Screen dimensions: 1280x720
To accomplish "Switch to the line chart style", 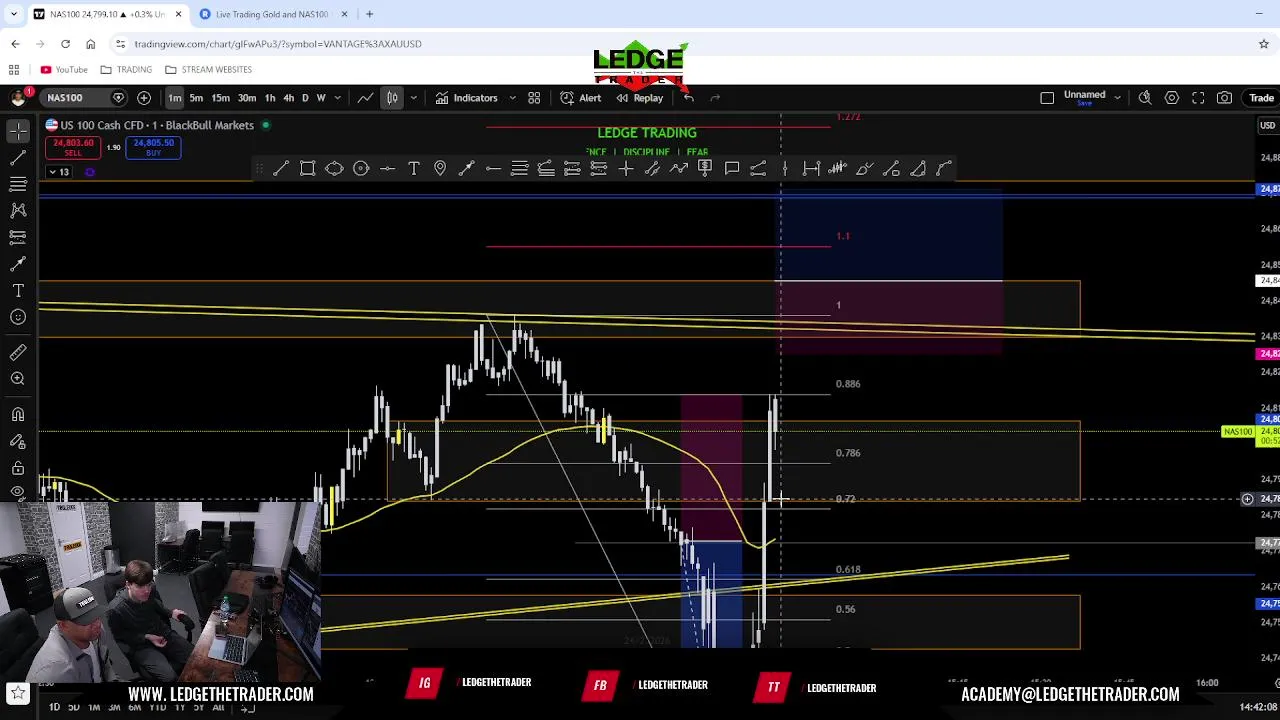I will click(x=366, y=98).
